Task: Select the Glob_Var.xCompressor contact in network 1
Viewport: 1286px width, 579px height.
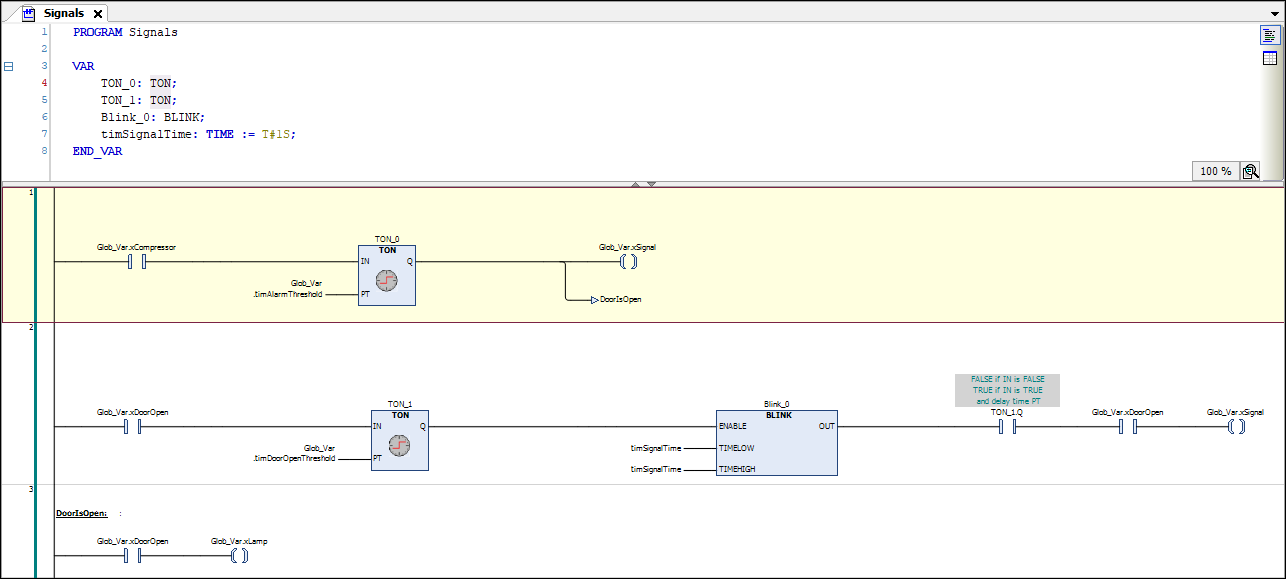Action: 136,261
